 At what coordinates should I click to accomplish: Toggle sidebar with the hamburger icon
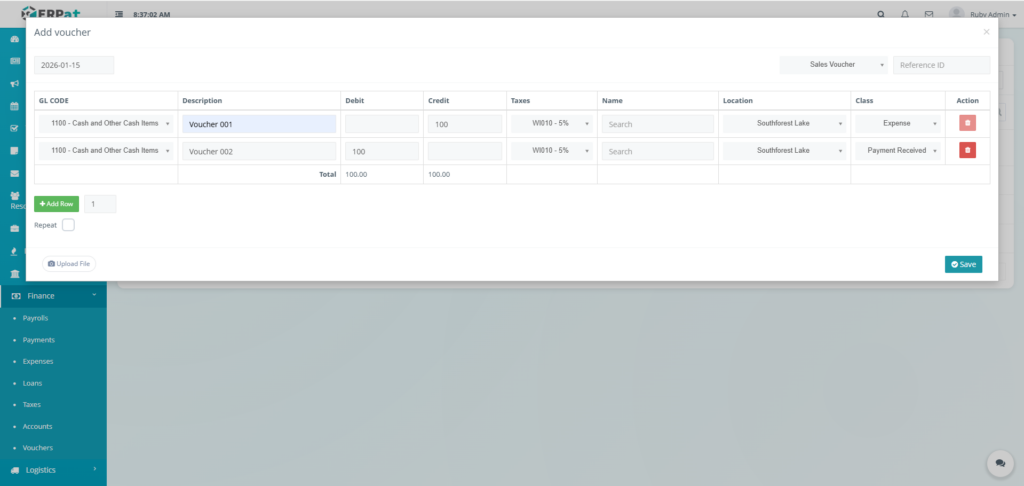(120, 15)
